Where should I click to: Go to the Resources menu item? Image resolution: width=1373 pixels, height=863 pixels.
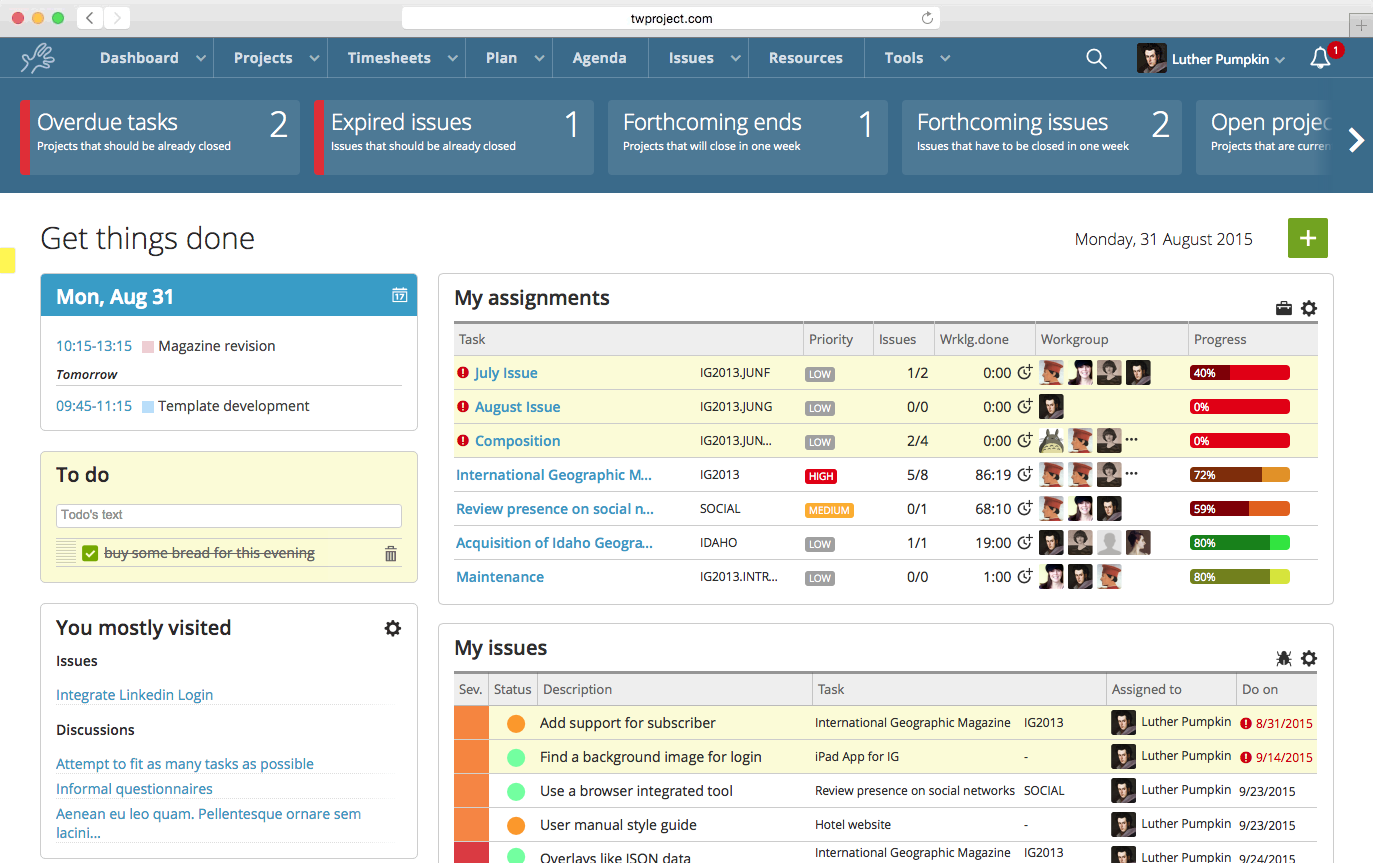coord(805,58)
